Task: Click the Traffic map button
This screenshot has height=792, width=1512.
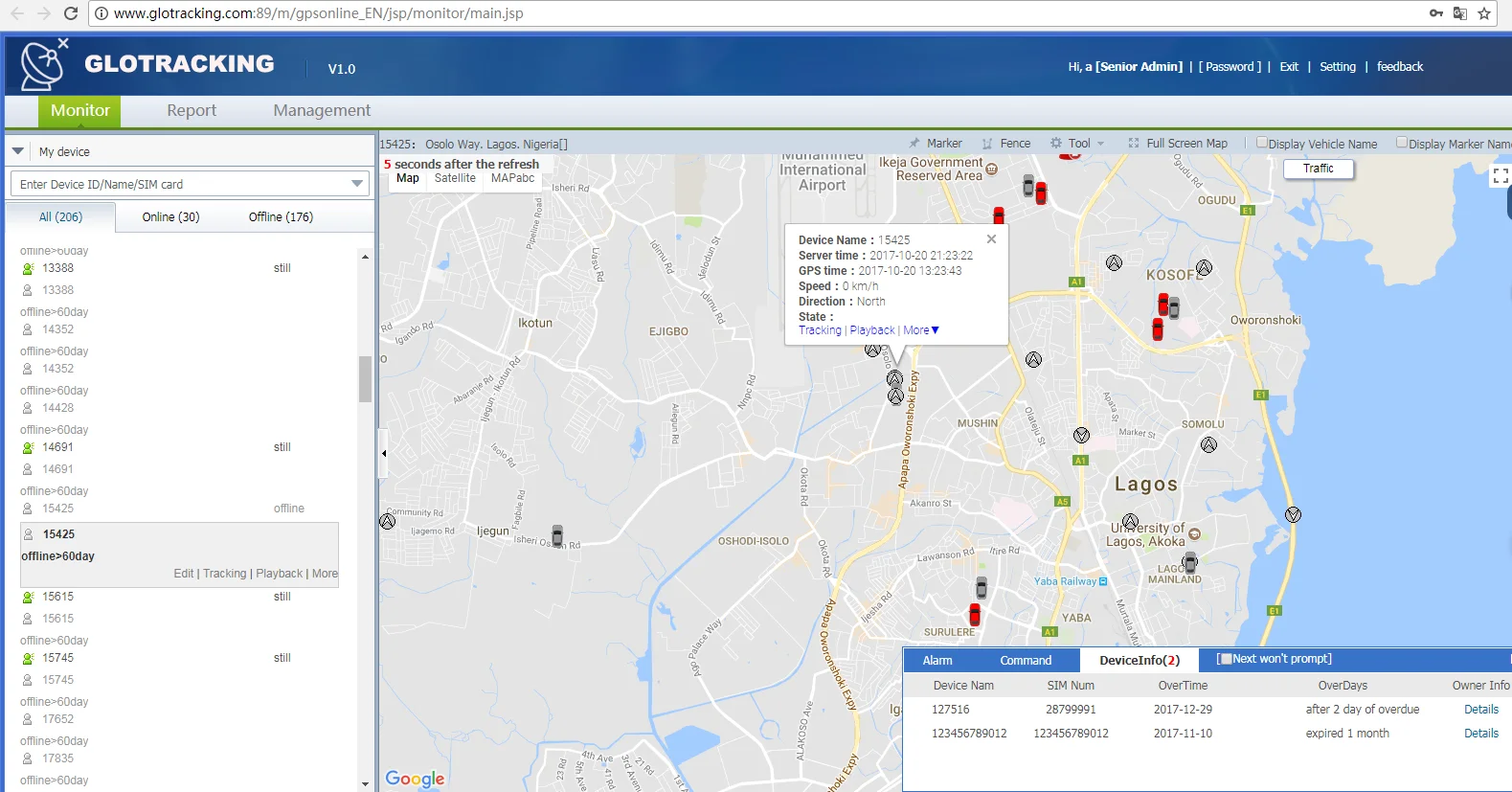Action: (1318, 169)
